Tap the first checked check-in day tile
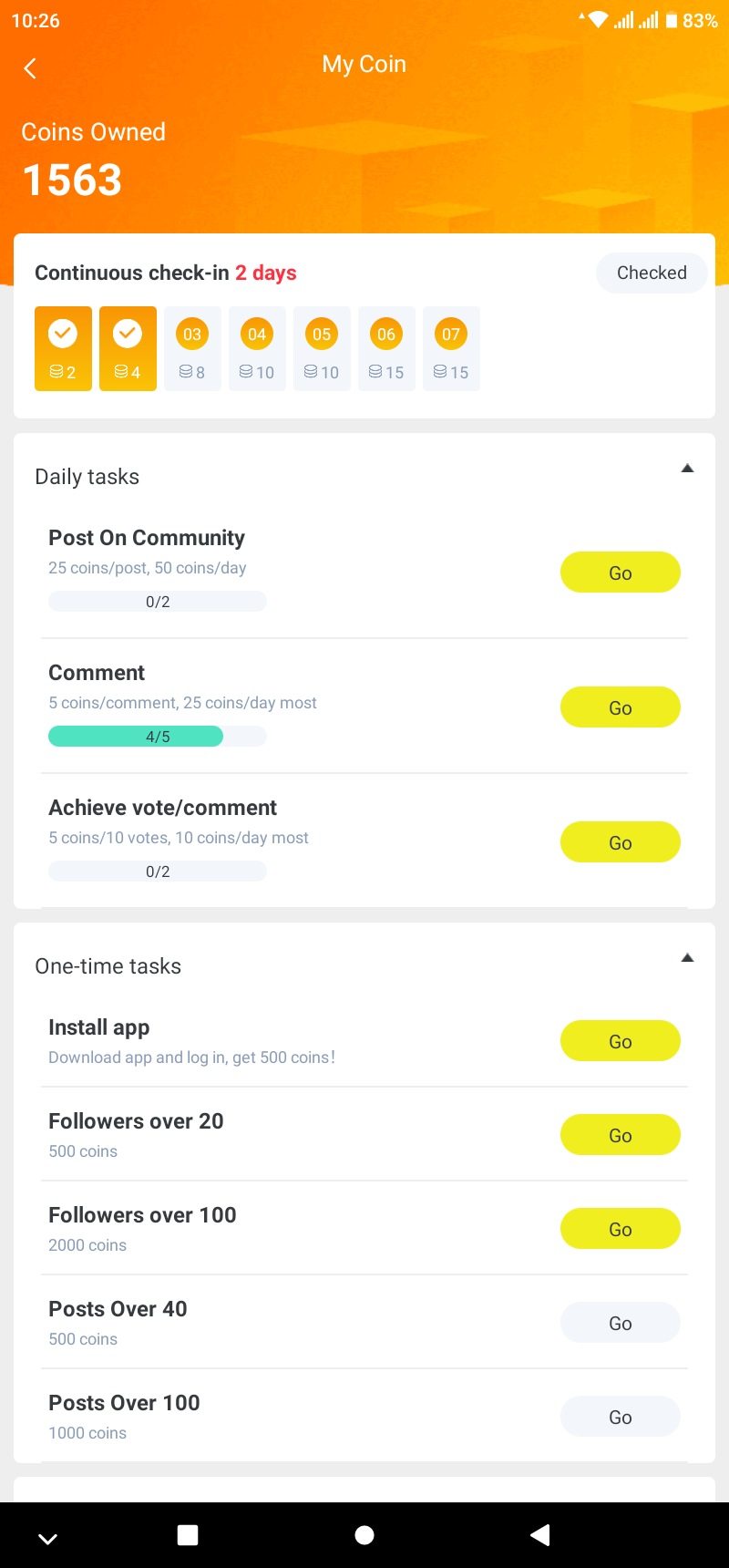Screen dimensions: 729x1568 pyautogui.click(x=63, y=348)
